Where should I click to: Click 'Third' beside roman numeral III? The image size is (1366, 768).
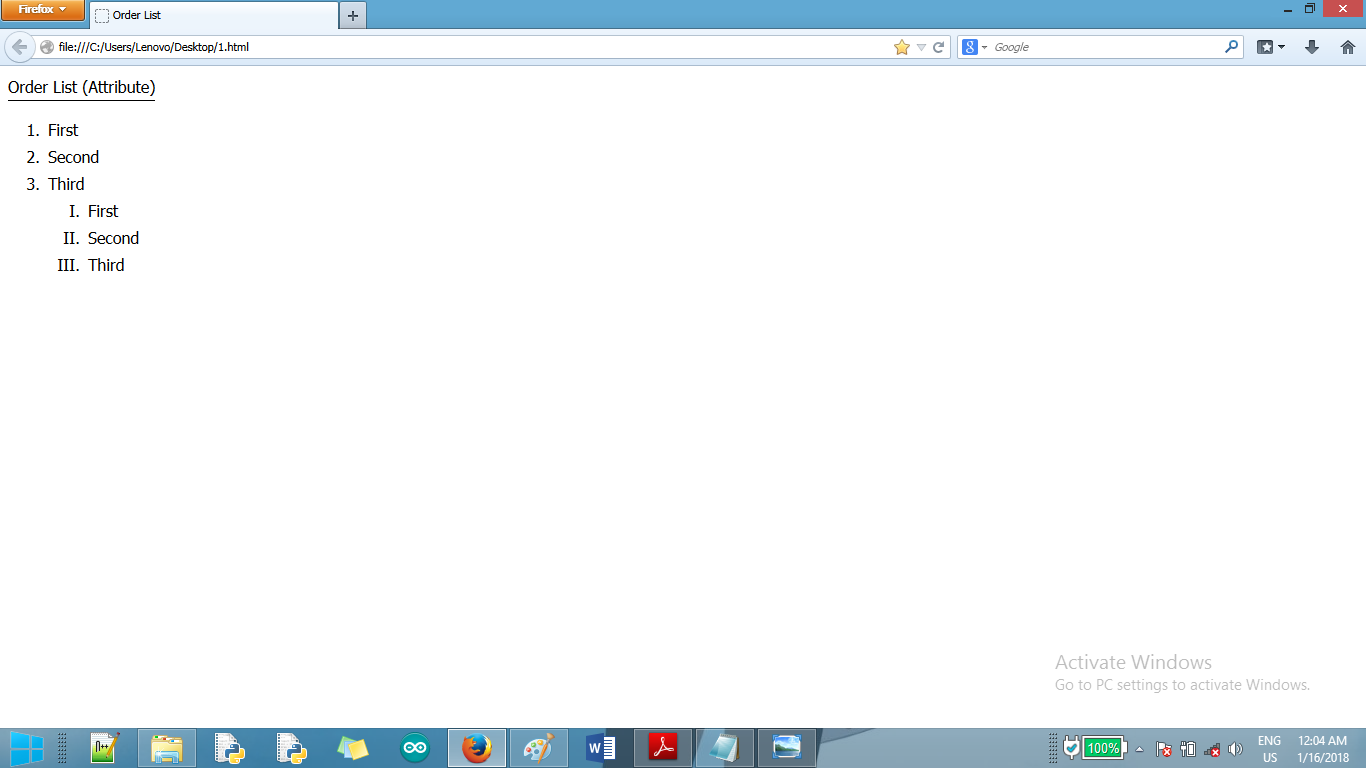click(x=106, y=265)
